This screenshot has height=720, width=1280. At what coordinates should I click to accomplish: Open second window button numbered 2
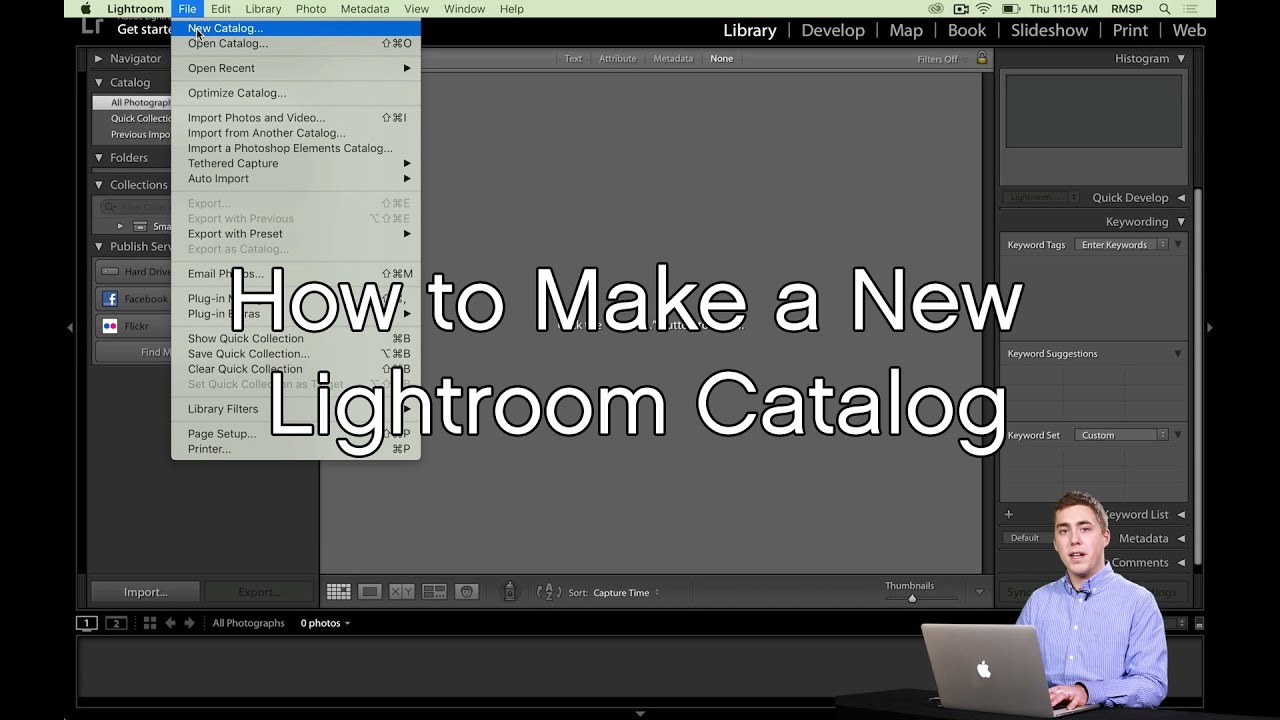click(x=116, y=623)
